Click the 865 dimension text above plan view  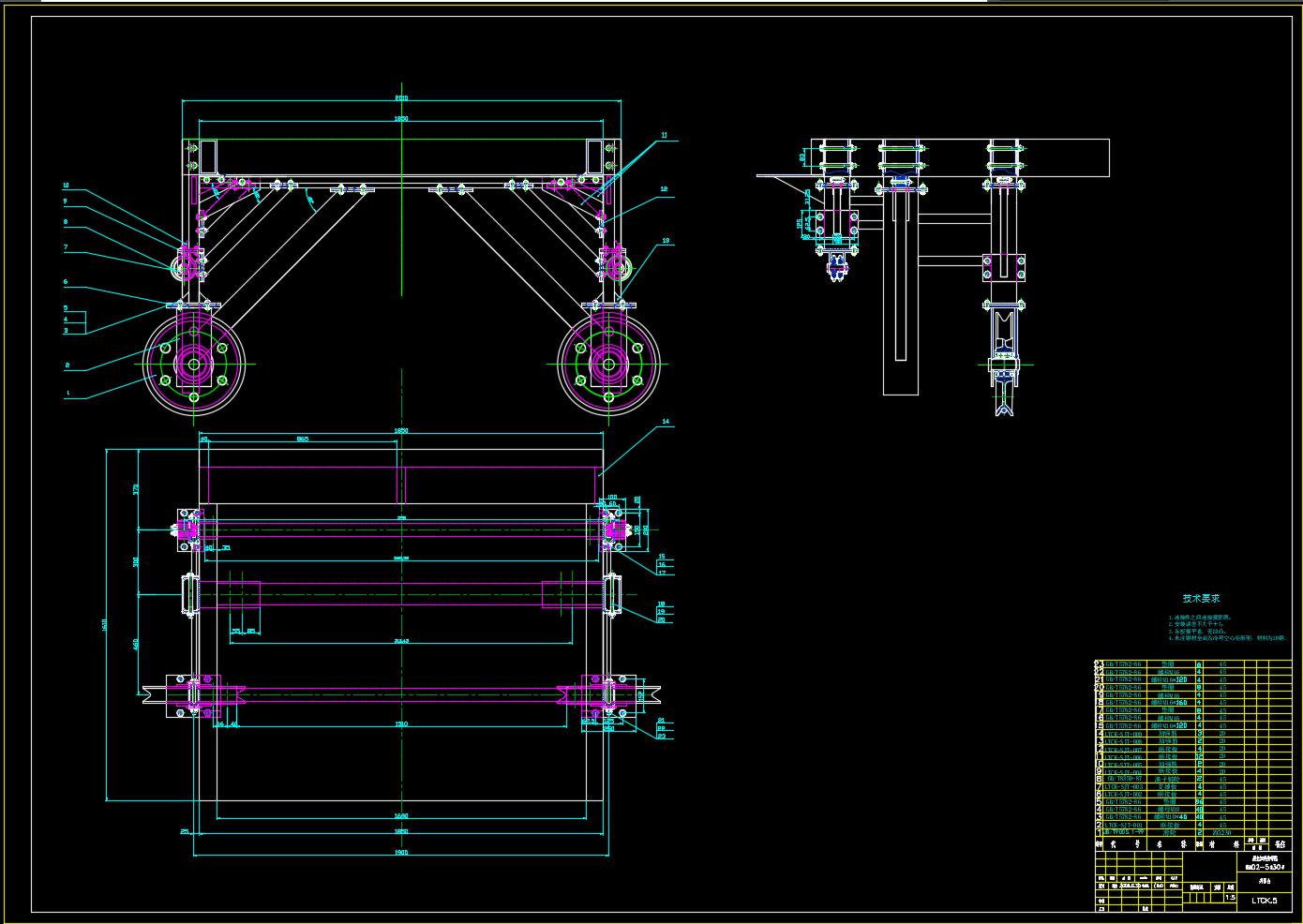(303, 439)
